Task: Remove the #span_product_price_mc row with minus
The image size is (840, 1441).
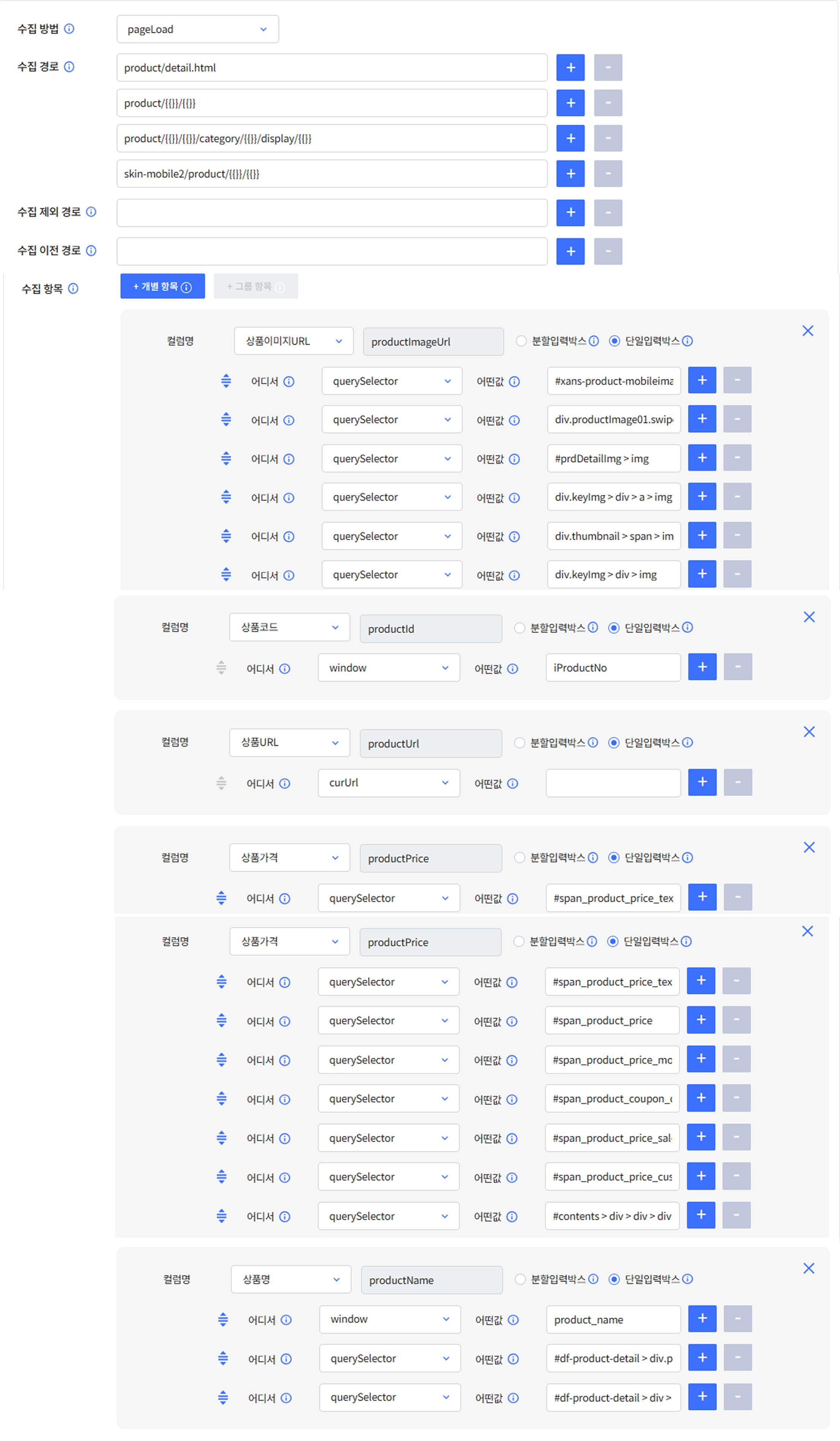Action: click(737, 1059)
